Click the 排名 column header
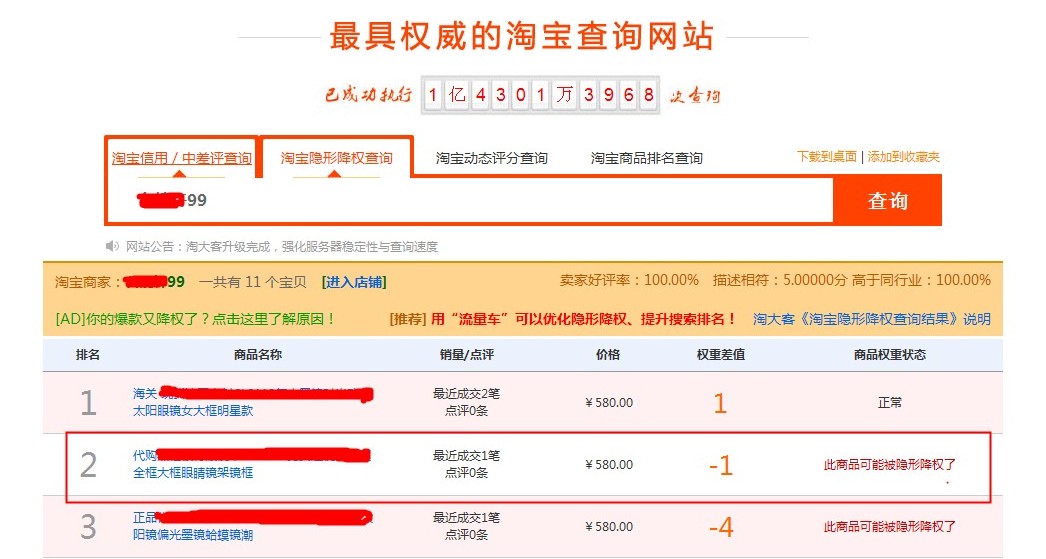This screenshot has height=559, width=1046. click(87, 355)
